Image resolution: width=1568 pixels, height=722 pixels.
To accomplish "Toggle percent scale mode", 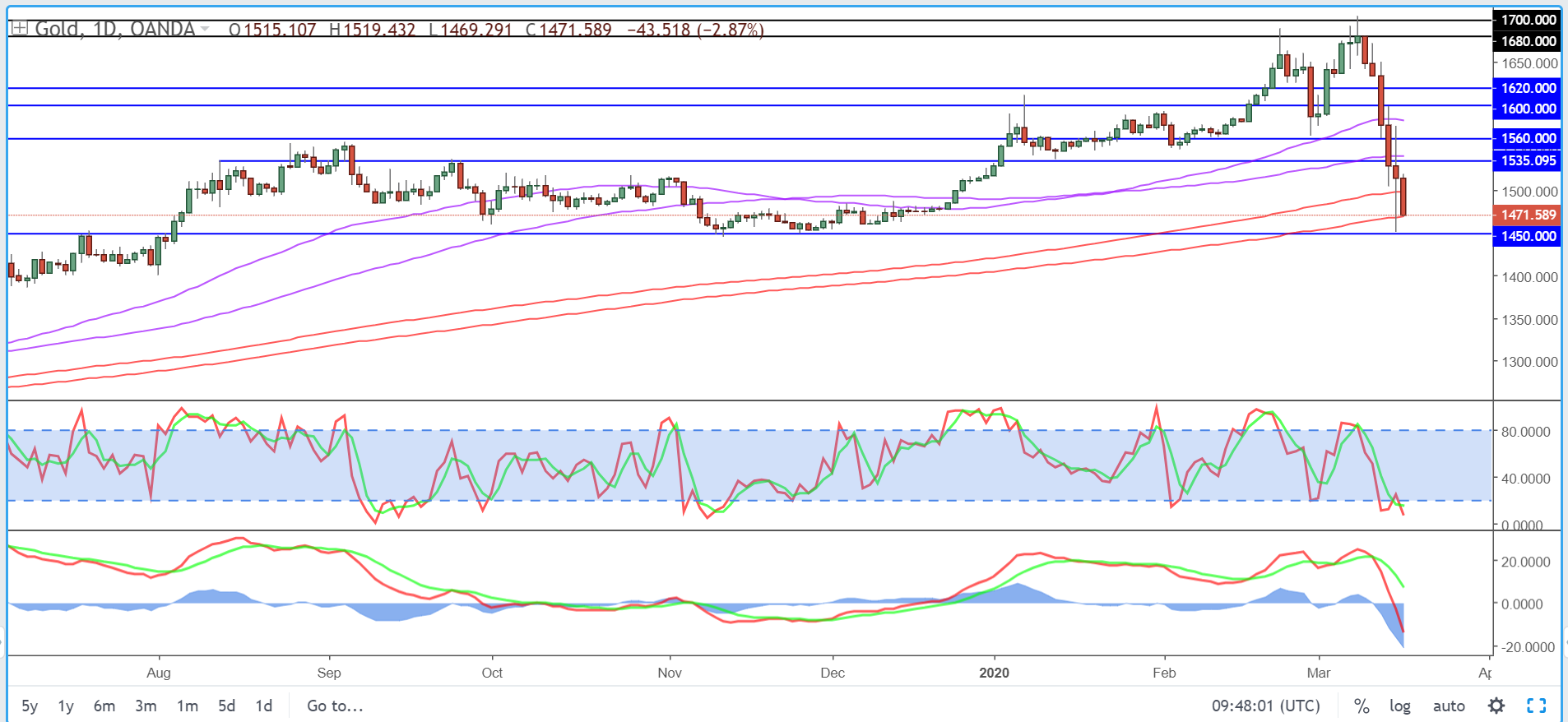I will (x=1362, y=706).
